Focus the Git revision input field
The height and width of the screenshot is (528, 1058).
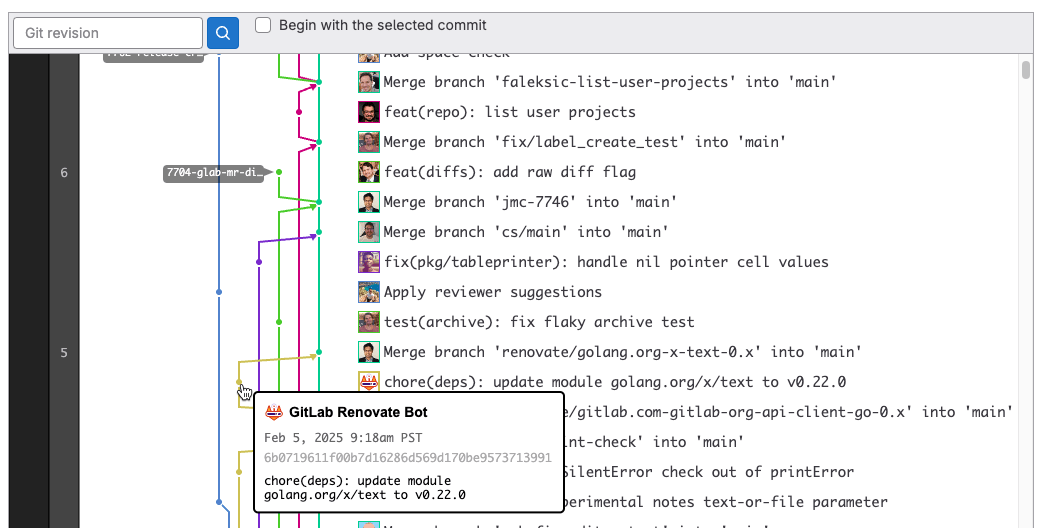point(108,33)
